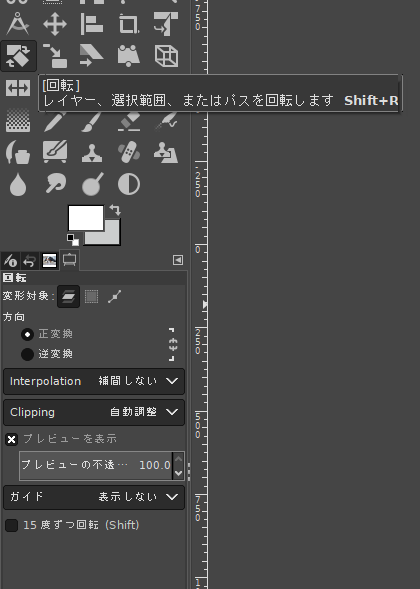Image resolution: width=420 pixels, height=589 pixels.
Task: Open the ガイド dropdown
Action: click(94, 497)
